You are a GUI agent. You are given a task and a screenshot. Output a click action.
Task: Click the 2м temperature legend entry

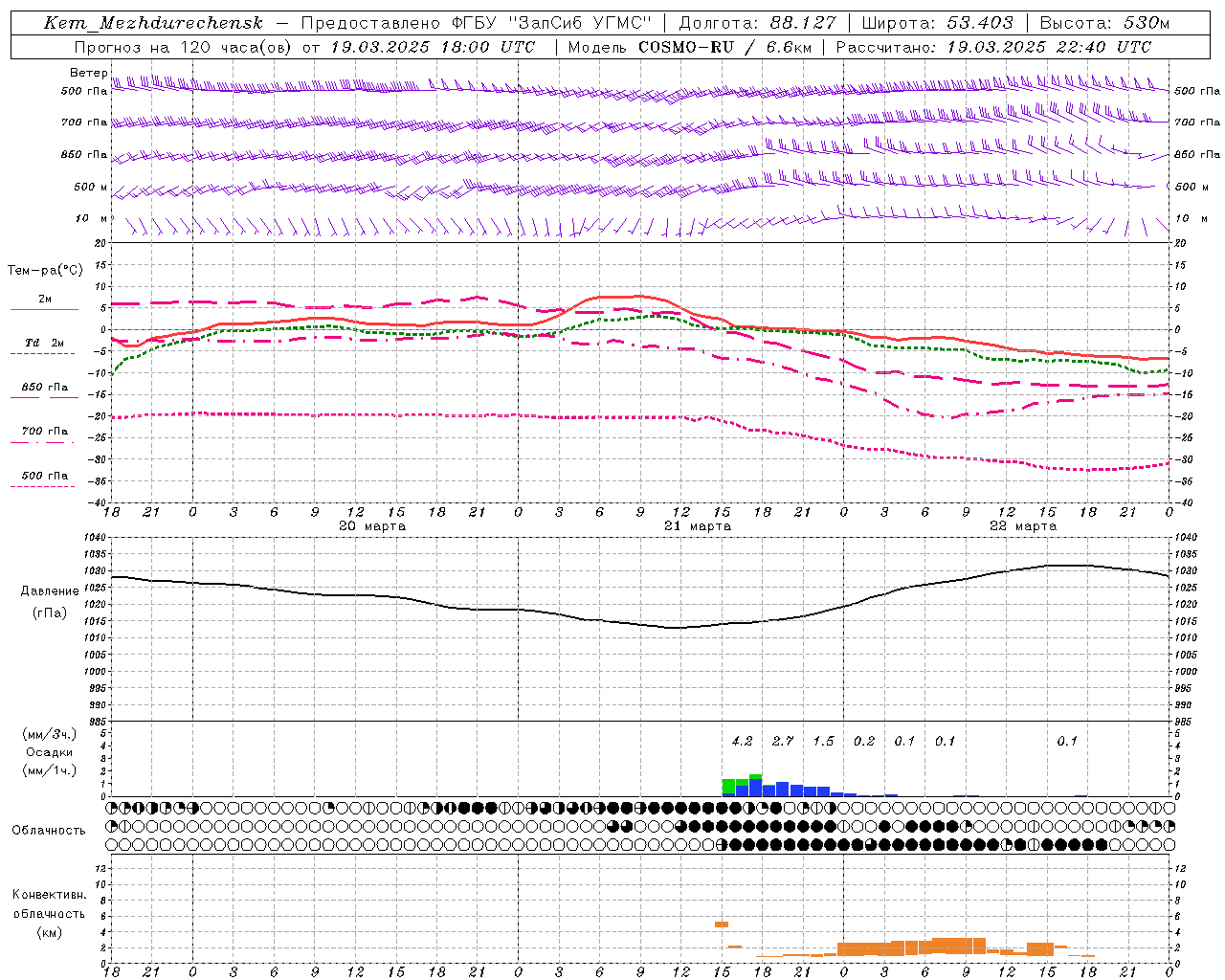tap(44, 300)
